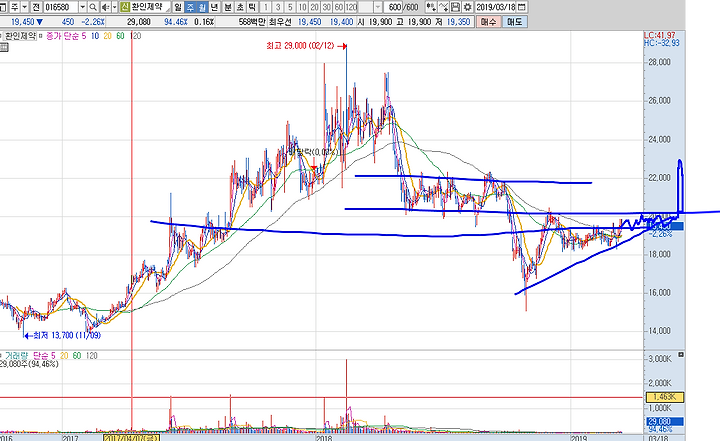Open the custom interval dropdown arrow
720x441 pixels.
pyautogui.click(x=377, y=7)
